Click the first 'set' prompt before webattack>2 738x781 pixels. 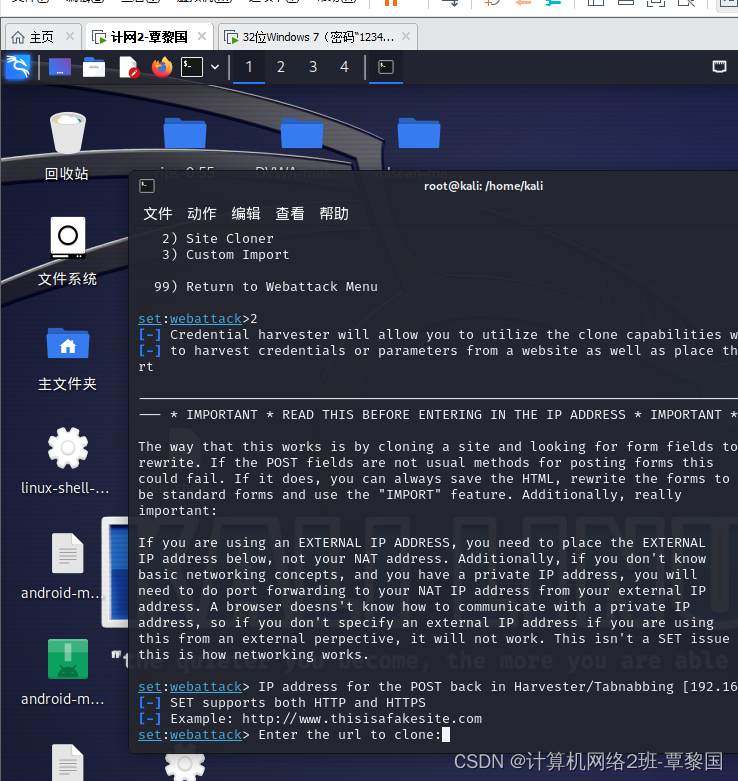pos(150,319)
